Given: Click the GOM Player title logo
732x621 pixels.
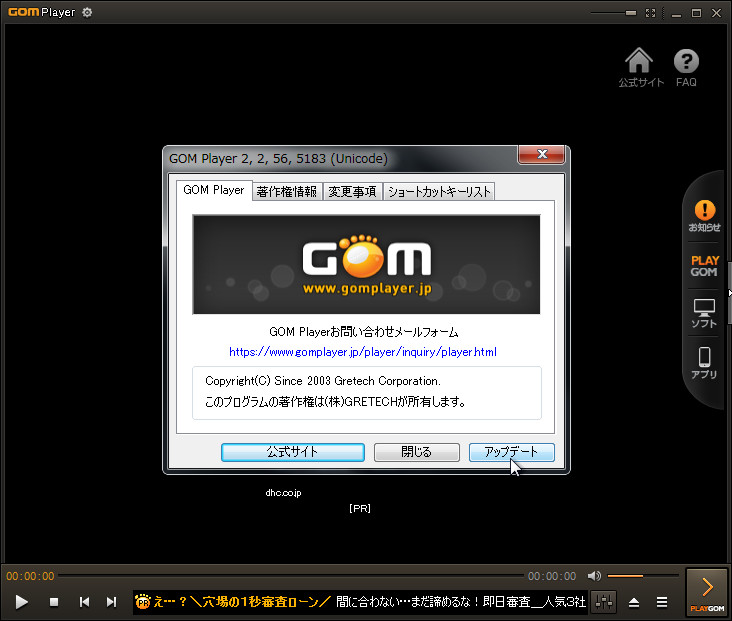Looking at the screenshot, I should (x=42, y=12).
